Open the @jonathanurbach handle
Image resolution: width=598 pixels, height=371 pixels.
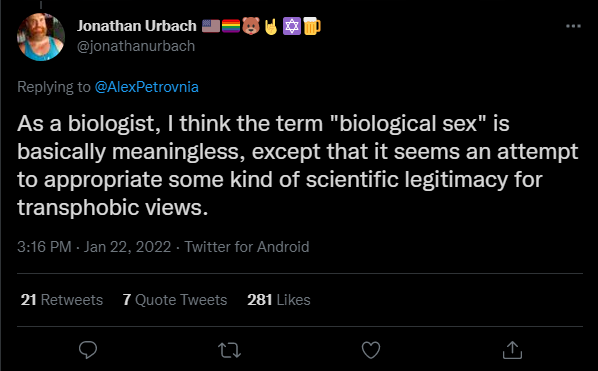(x=136, y=46)
